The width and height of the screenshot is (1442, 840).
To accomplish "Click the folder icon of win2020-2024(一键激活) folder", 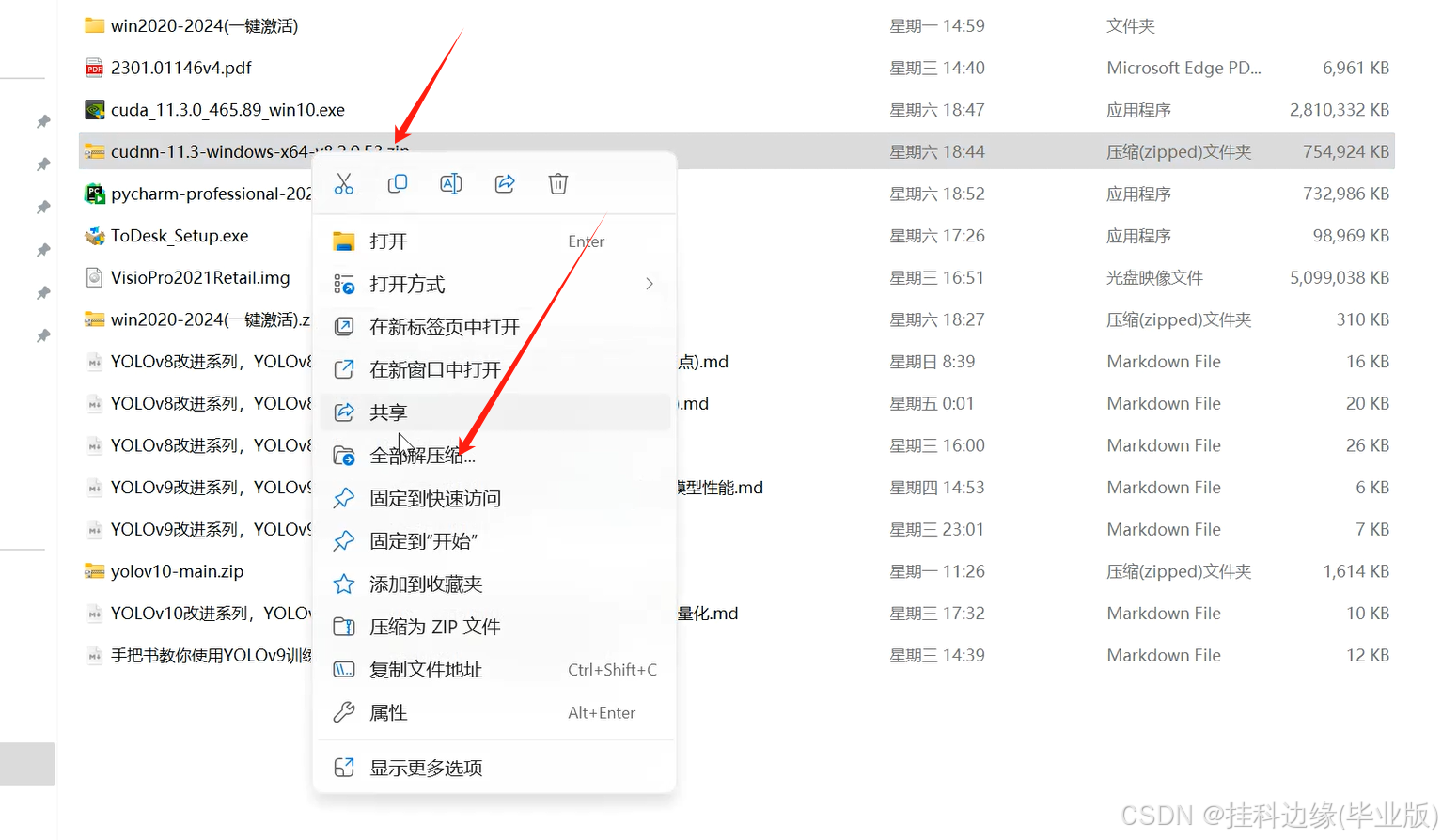I will (94, 26).
